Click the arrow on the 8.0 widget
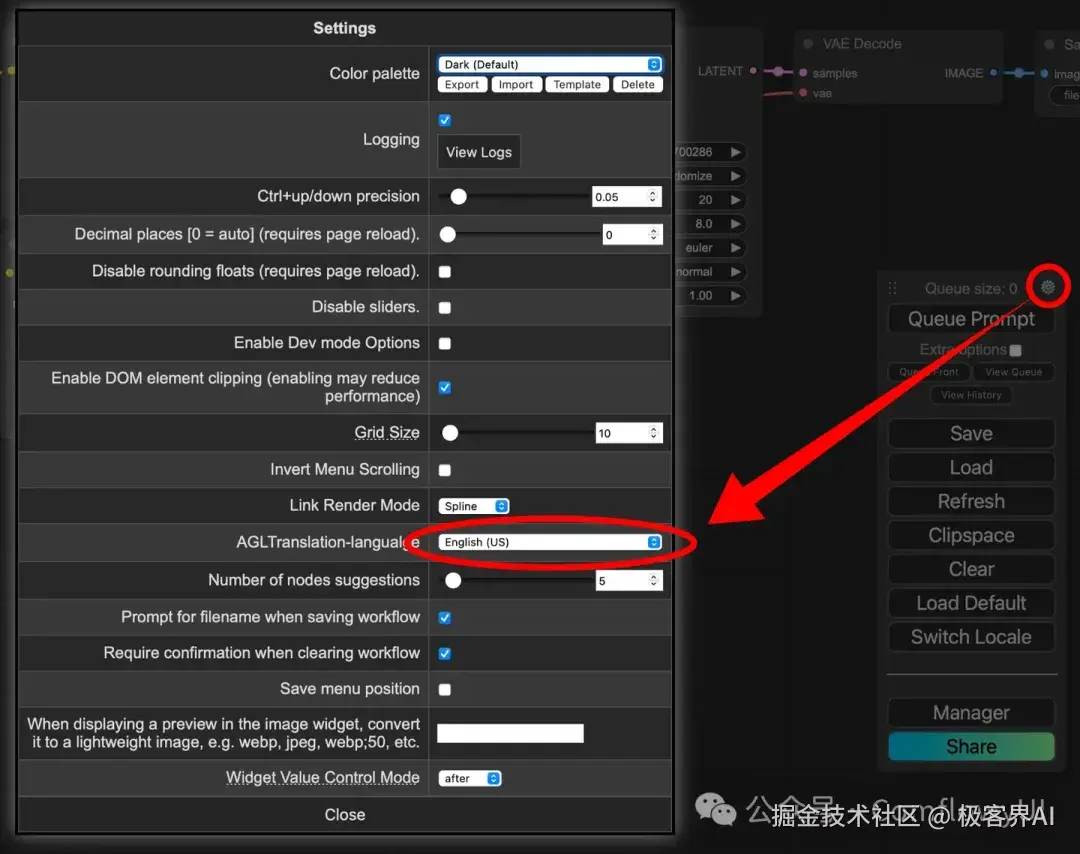Viewport: 1080px width, 854px height. click(x=736, y=223)
